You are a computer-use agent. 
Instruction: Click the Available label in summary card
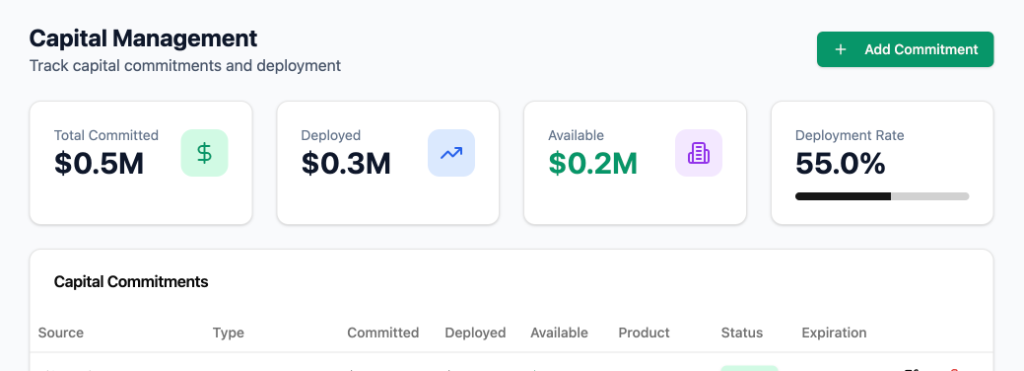pyautogui.click(x=576, y=135)
